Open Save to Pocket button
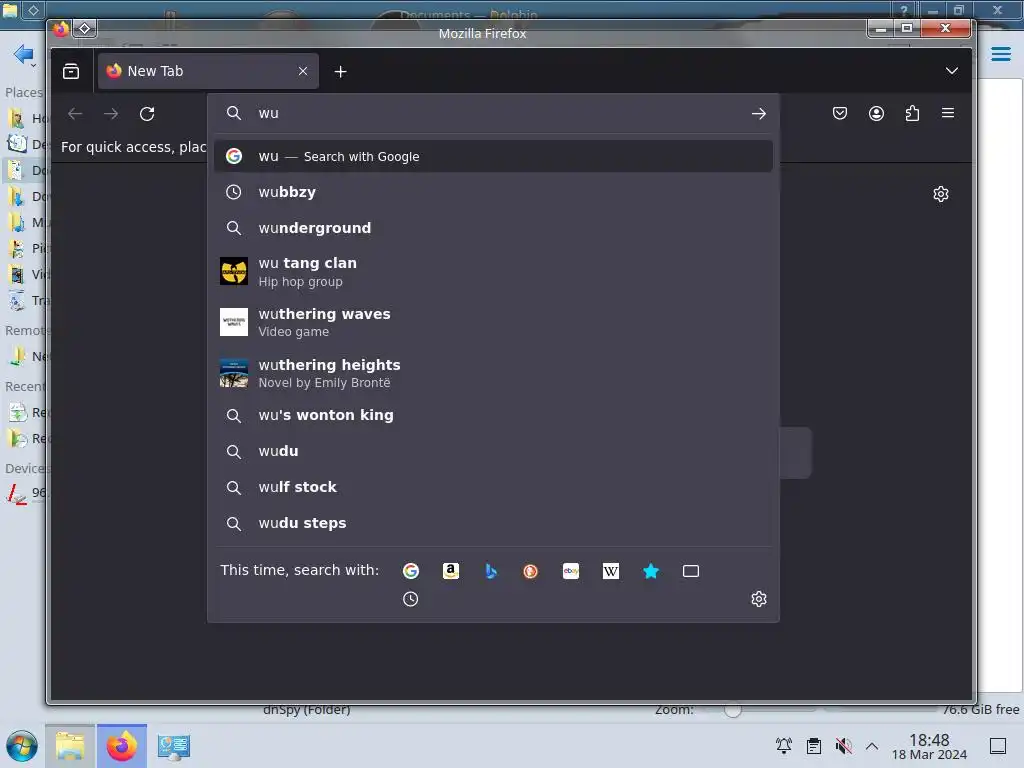1024x768 pixels. [x=840, y=114]
